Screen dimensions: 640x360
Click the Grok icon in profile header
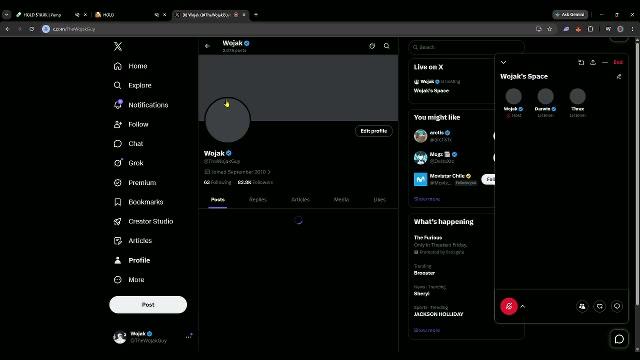372,46
